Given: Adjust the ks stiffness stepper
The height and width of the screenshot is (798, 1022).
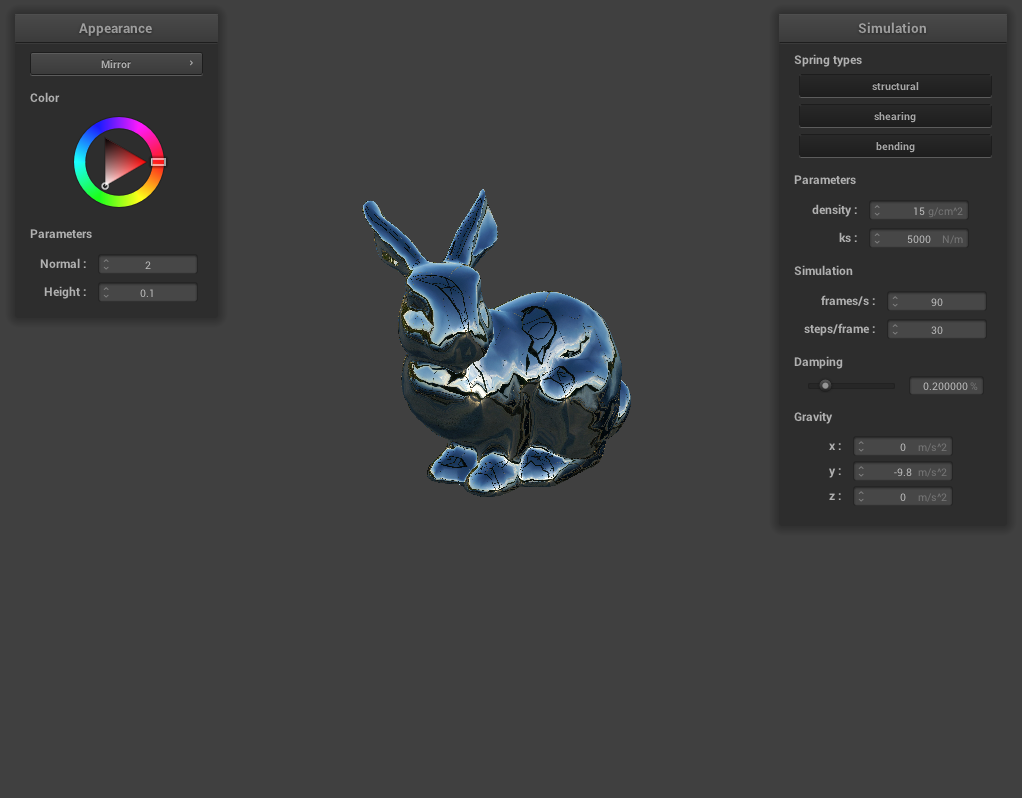Looking at the screenshot, I should point(876,238).
